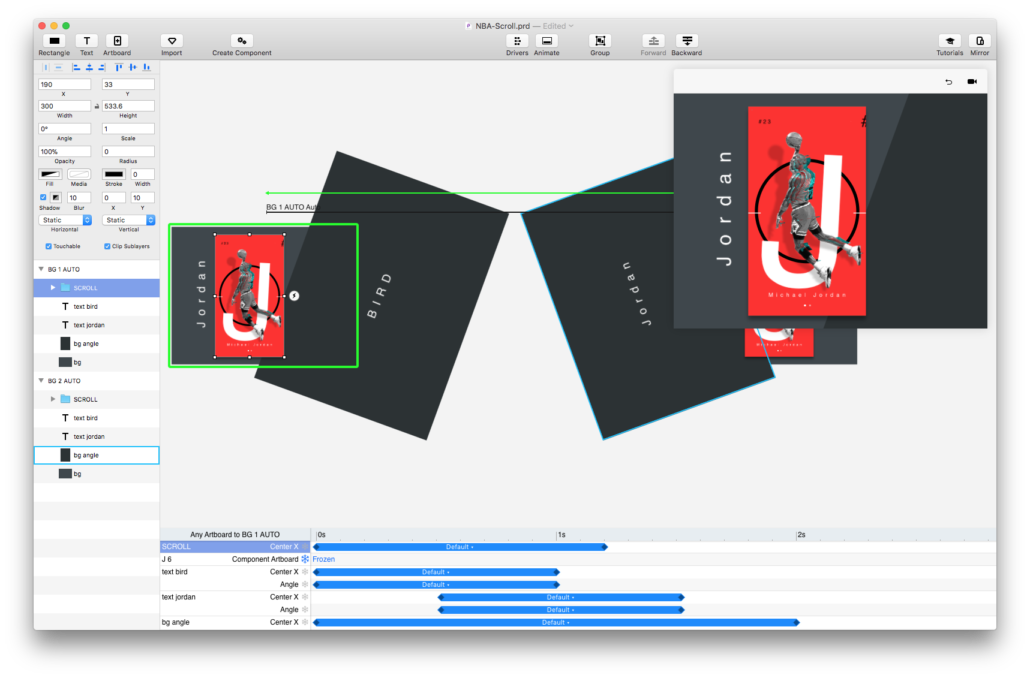Freeze the text jordan Center X animation
This screenshot has width=1030, height=678.
tap(305, 597)
